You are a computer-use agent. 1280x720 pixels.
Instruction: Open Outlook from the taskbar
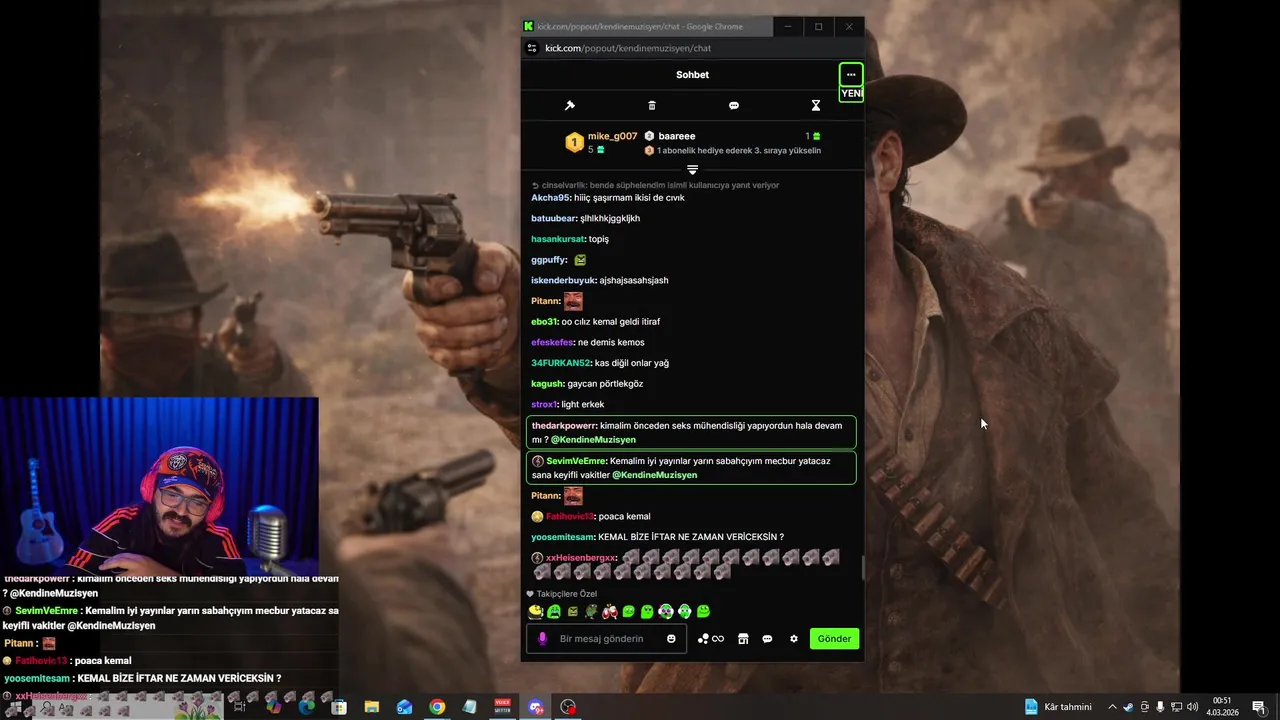404,707
